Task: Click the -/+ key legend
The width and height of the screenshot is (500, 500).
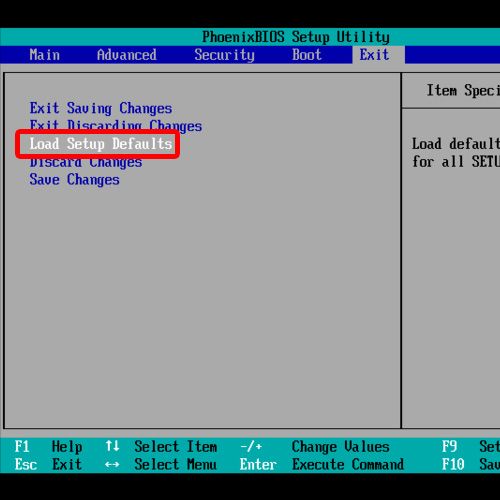Action: tap(251, 446)
